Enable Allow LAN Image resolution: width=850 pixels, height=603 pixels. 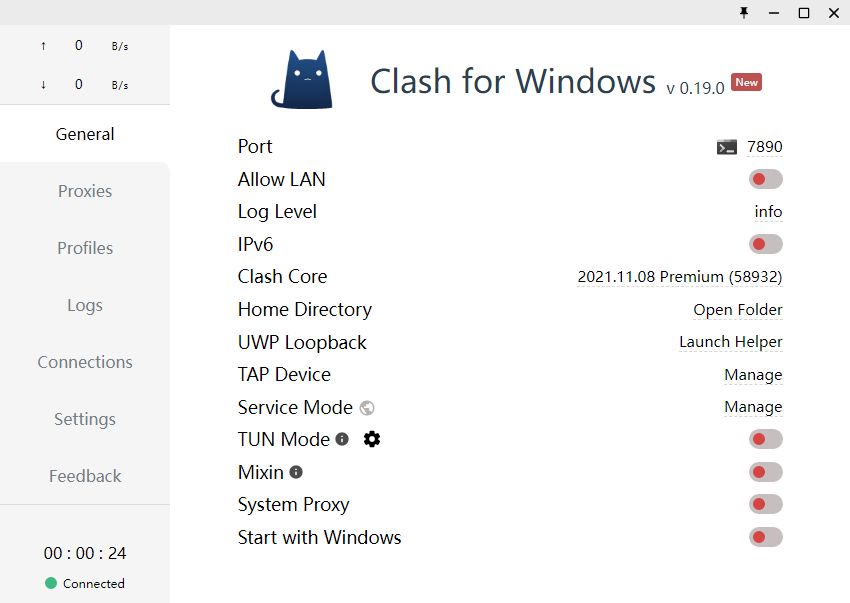pyautogui.click(x=765, y=178)
